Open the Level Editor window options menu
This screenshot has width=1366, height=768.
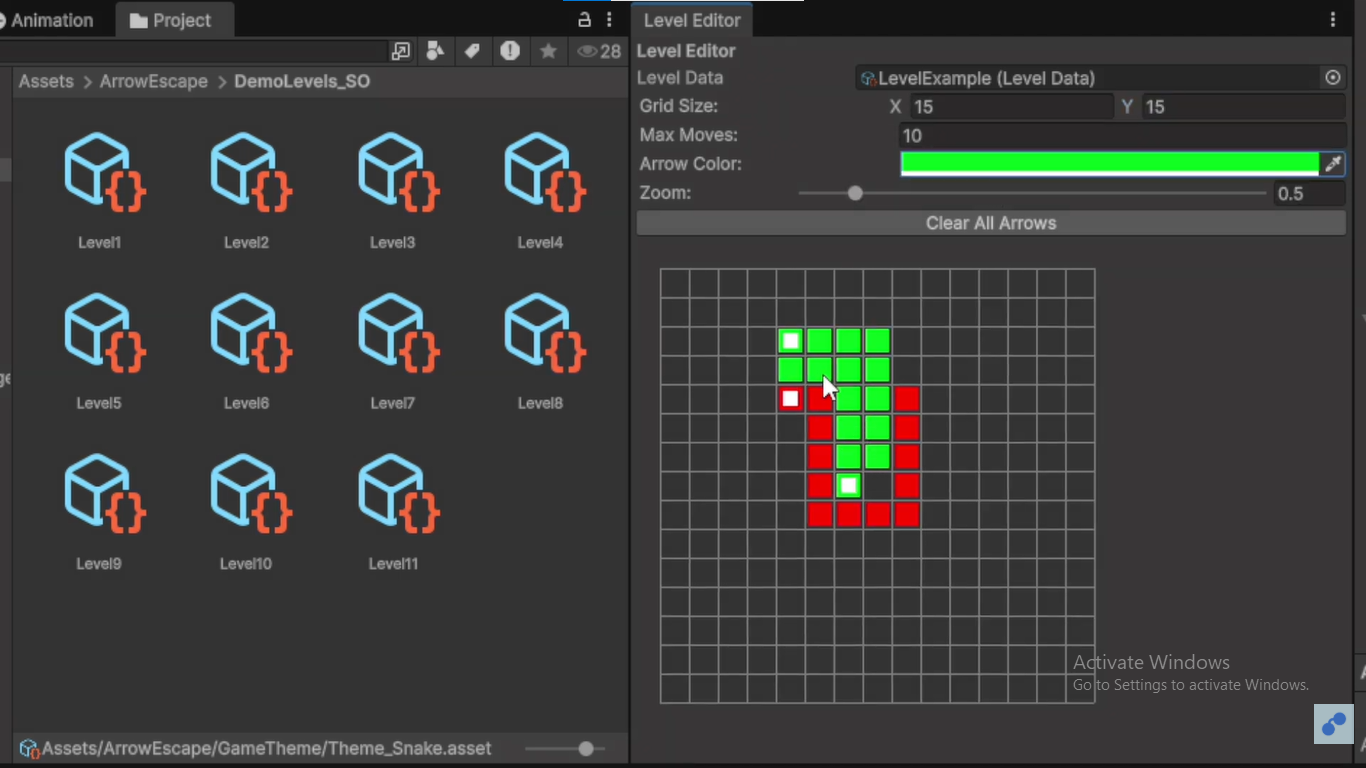pyautogui.click(x=1333, y=19)
